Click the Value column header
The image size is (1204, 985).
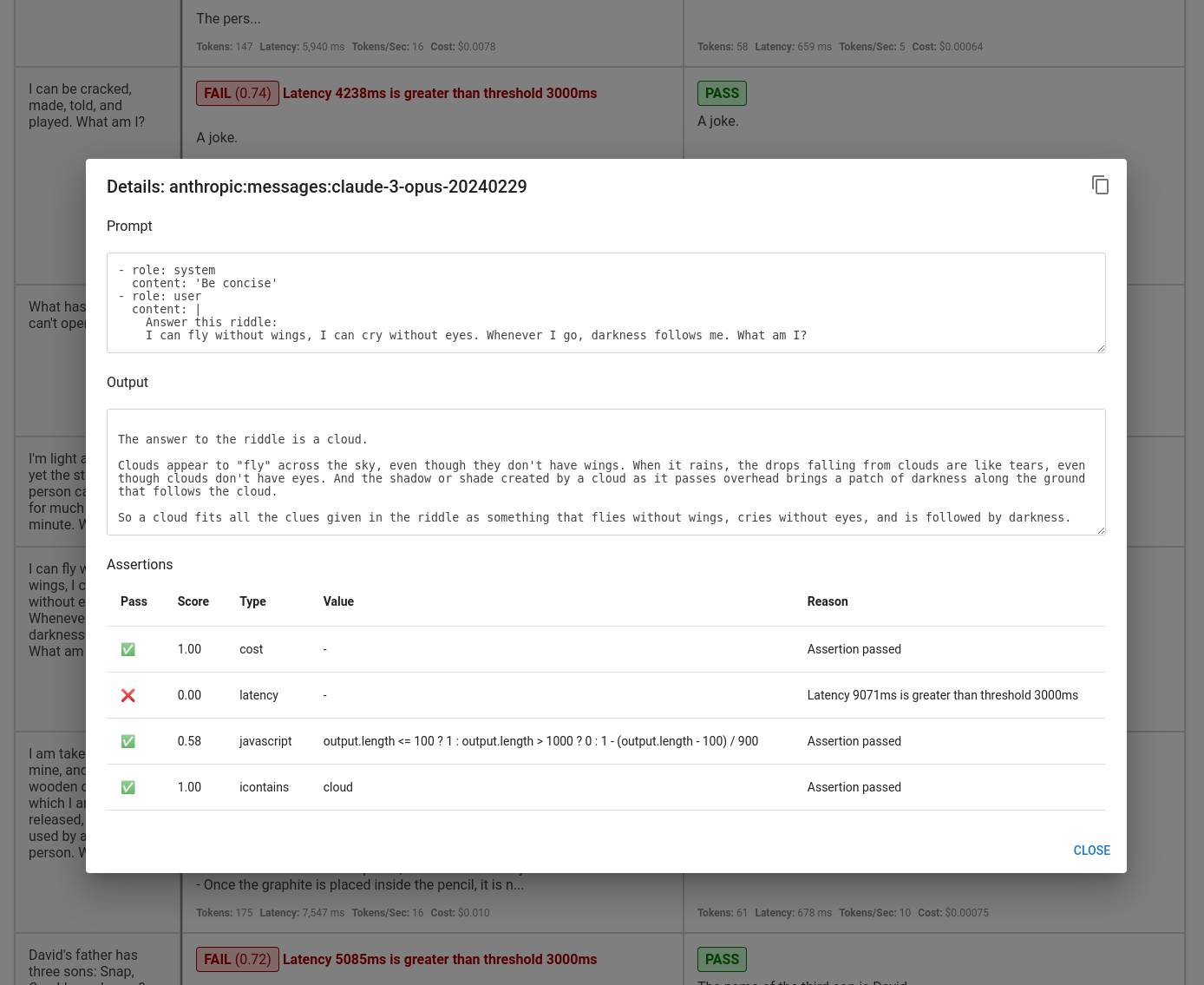pos(338,601)
